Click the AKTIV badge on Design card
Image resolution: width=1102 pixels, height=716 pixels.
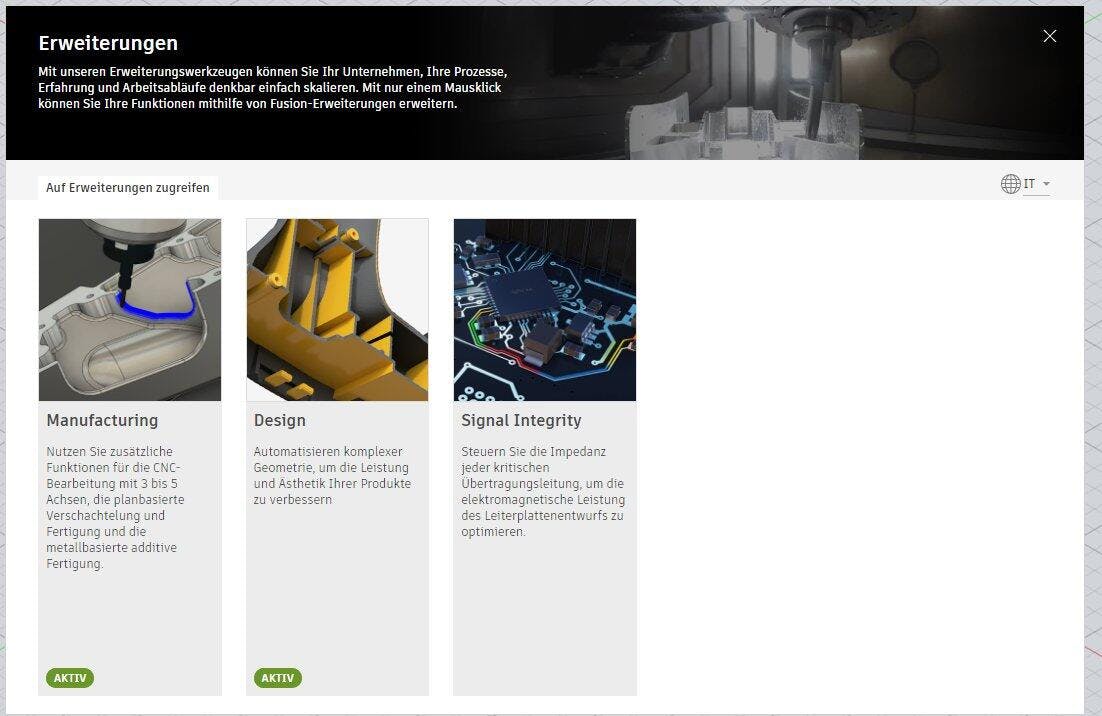278,678
